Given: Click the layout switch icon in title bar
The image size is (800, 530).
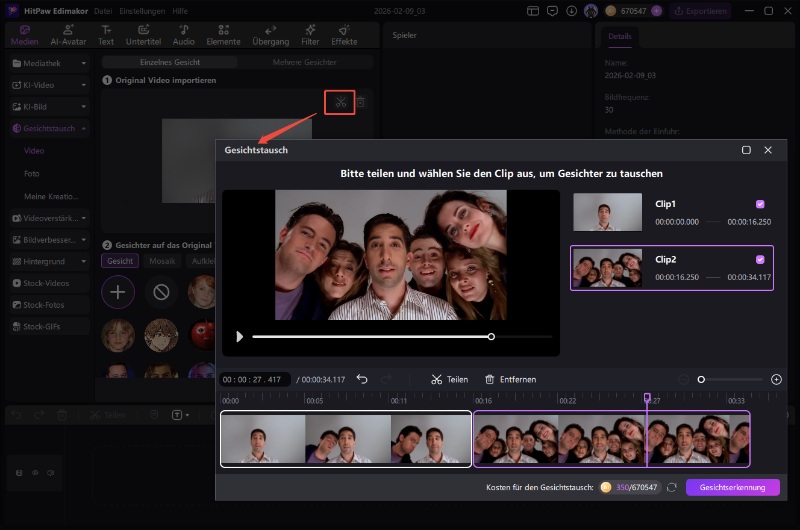Looking at the screenshot, I should 533,11.
